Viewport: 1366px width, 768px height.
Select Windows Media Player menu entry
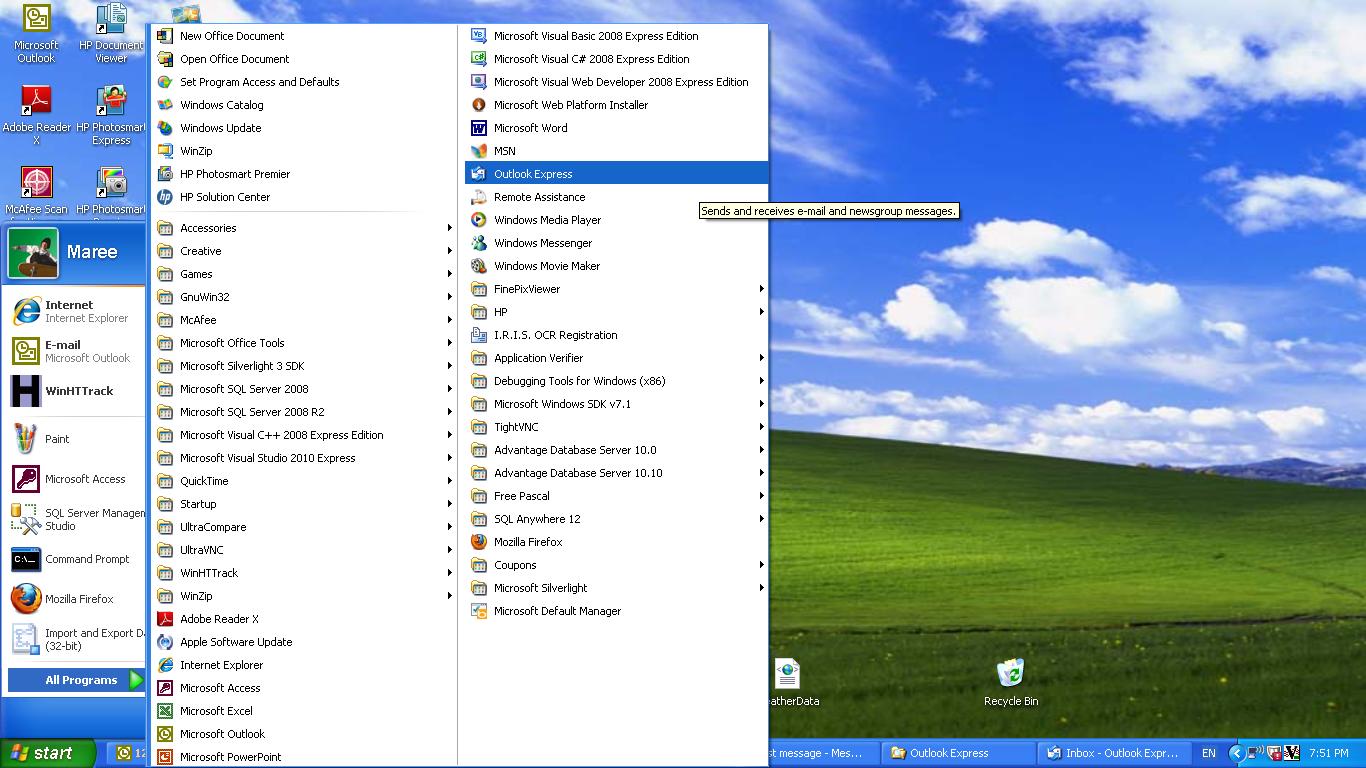tap(547, 220)
